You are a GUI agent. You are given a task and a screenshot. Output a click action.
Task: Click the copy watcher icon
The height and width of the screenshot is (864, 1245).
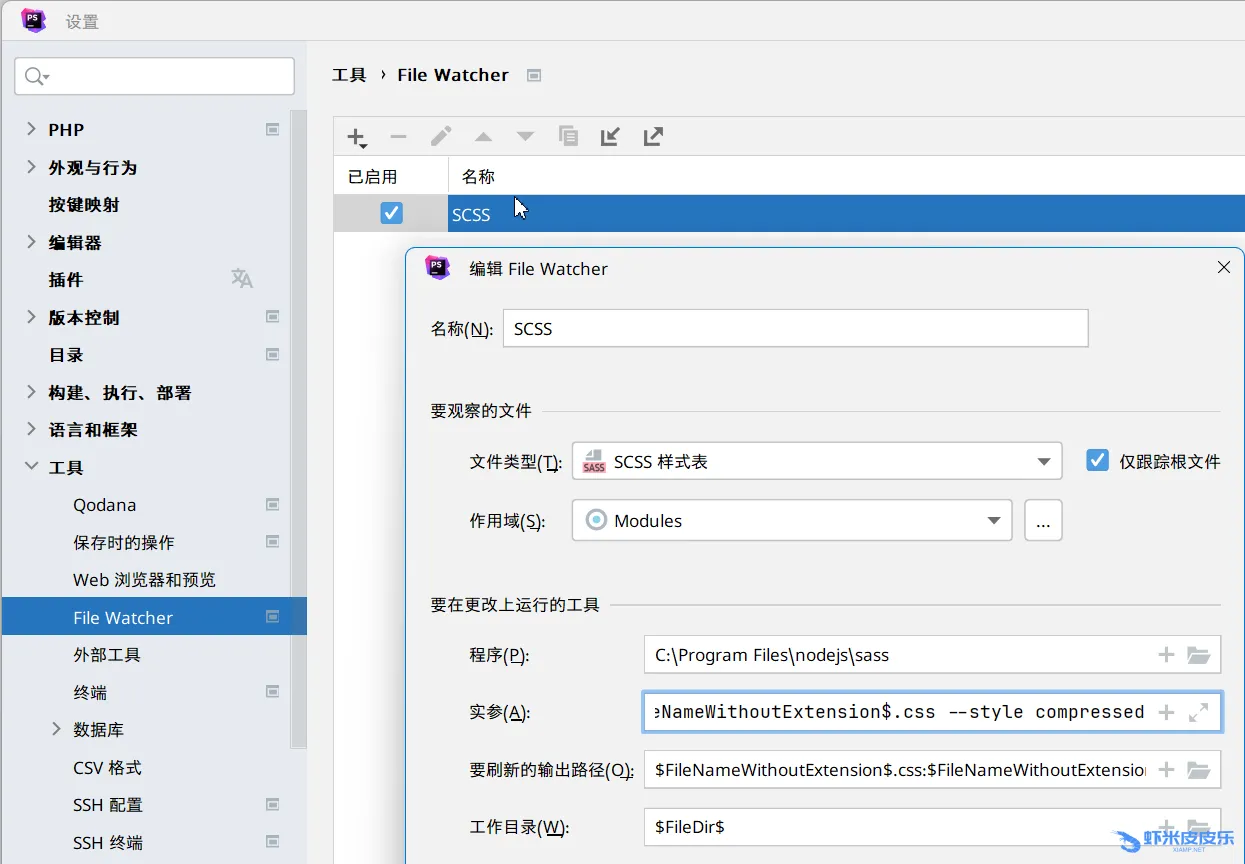[568, 137]
